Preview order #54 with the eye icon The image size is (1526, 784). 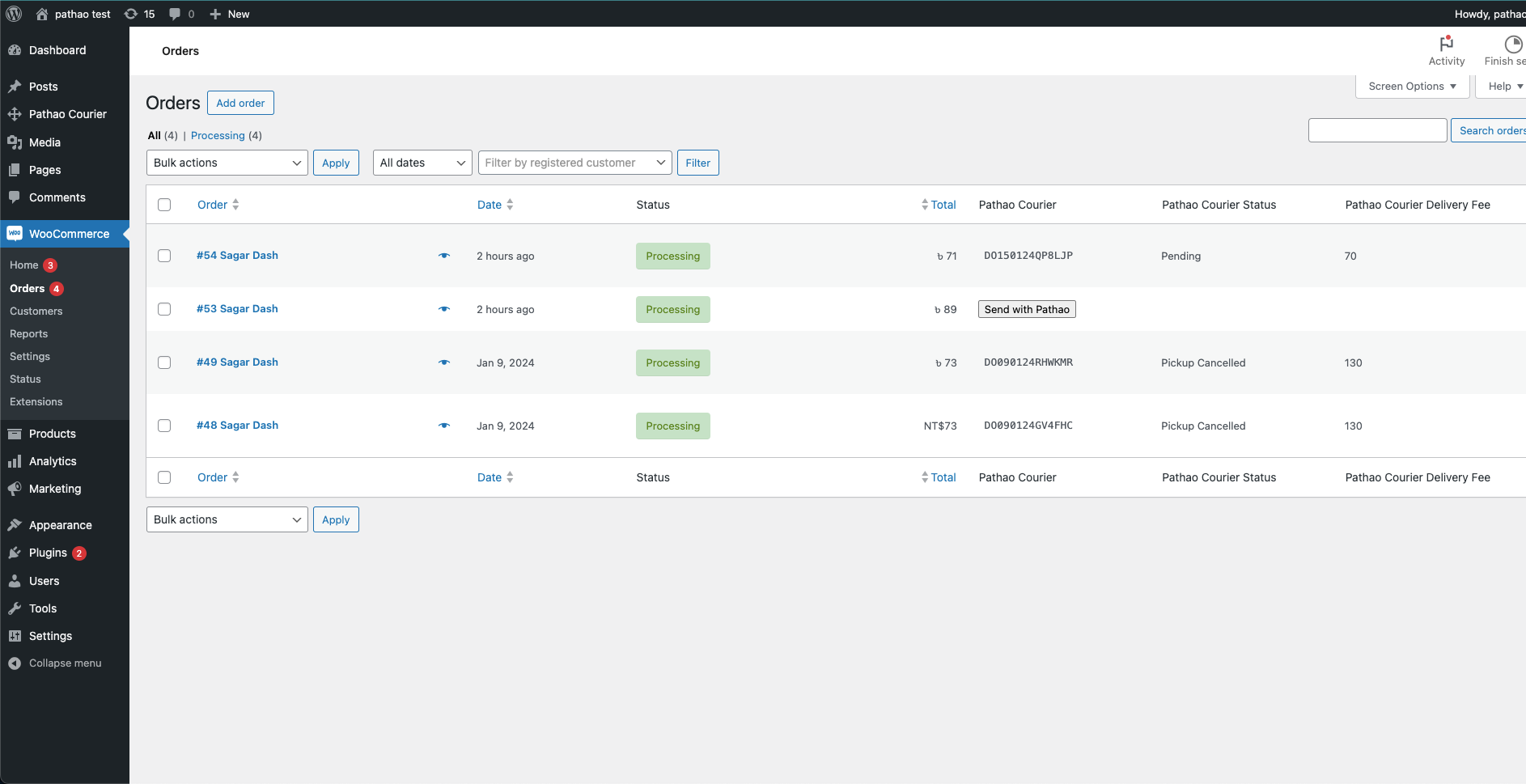tap(444, 256)
